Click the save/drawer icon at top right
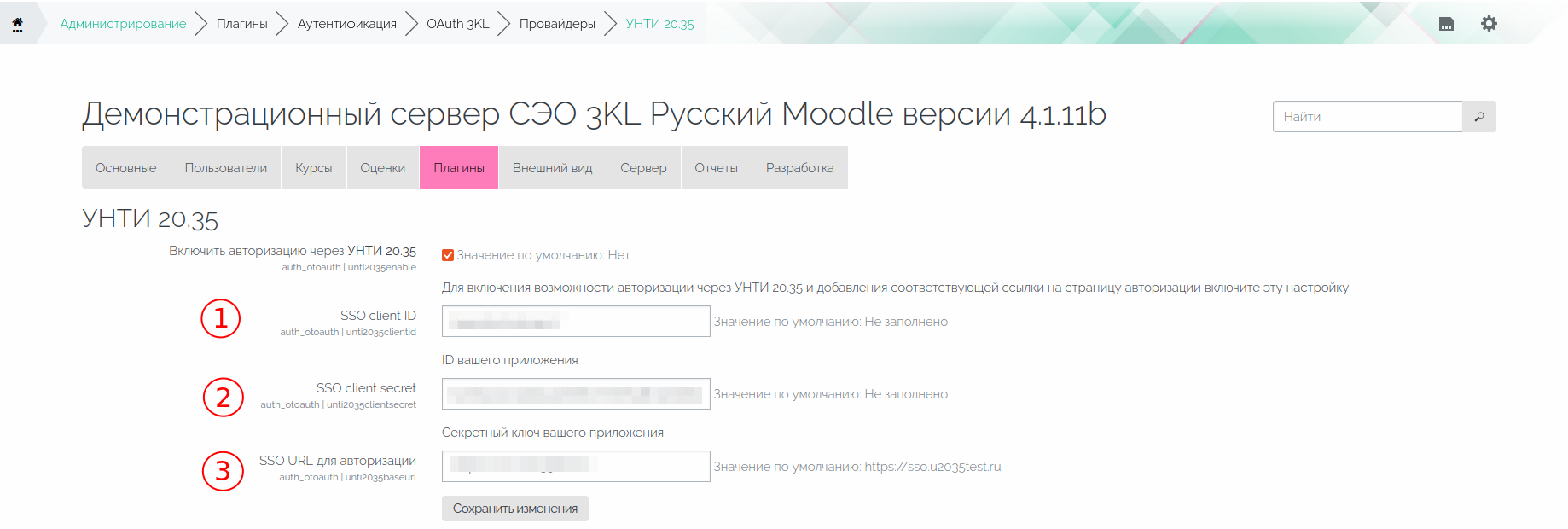 click(x=1446, y=24)
